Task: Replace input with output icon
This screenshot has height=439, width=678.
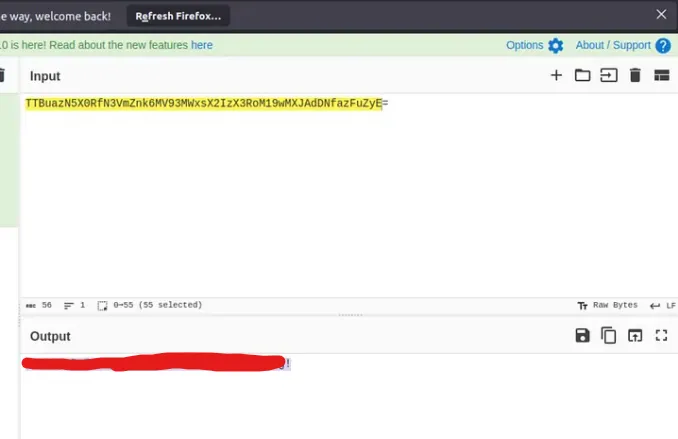Action: click(x=635, y=336)
